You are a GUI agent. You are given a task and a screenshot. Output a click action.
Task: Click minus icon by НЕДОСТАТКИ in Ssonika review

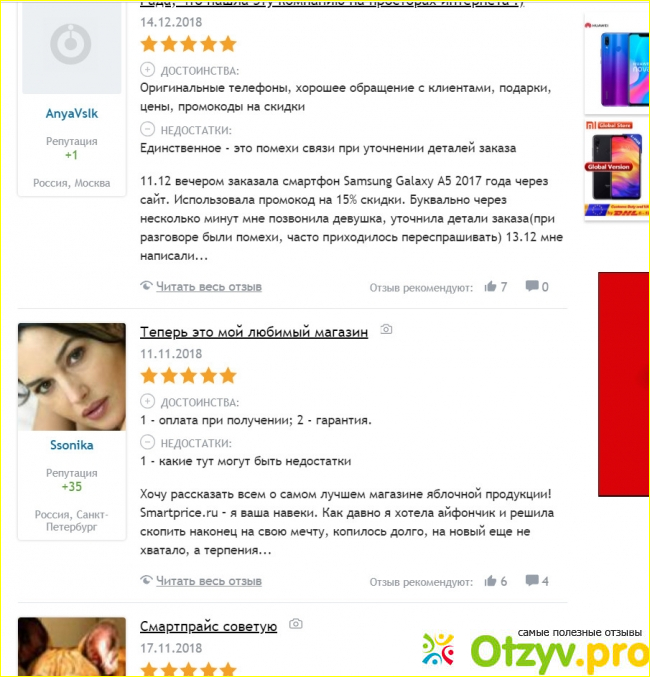(147, 442)
